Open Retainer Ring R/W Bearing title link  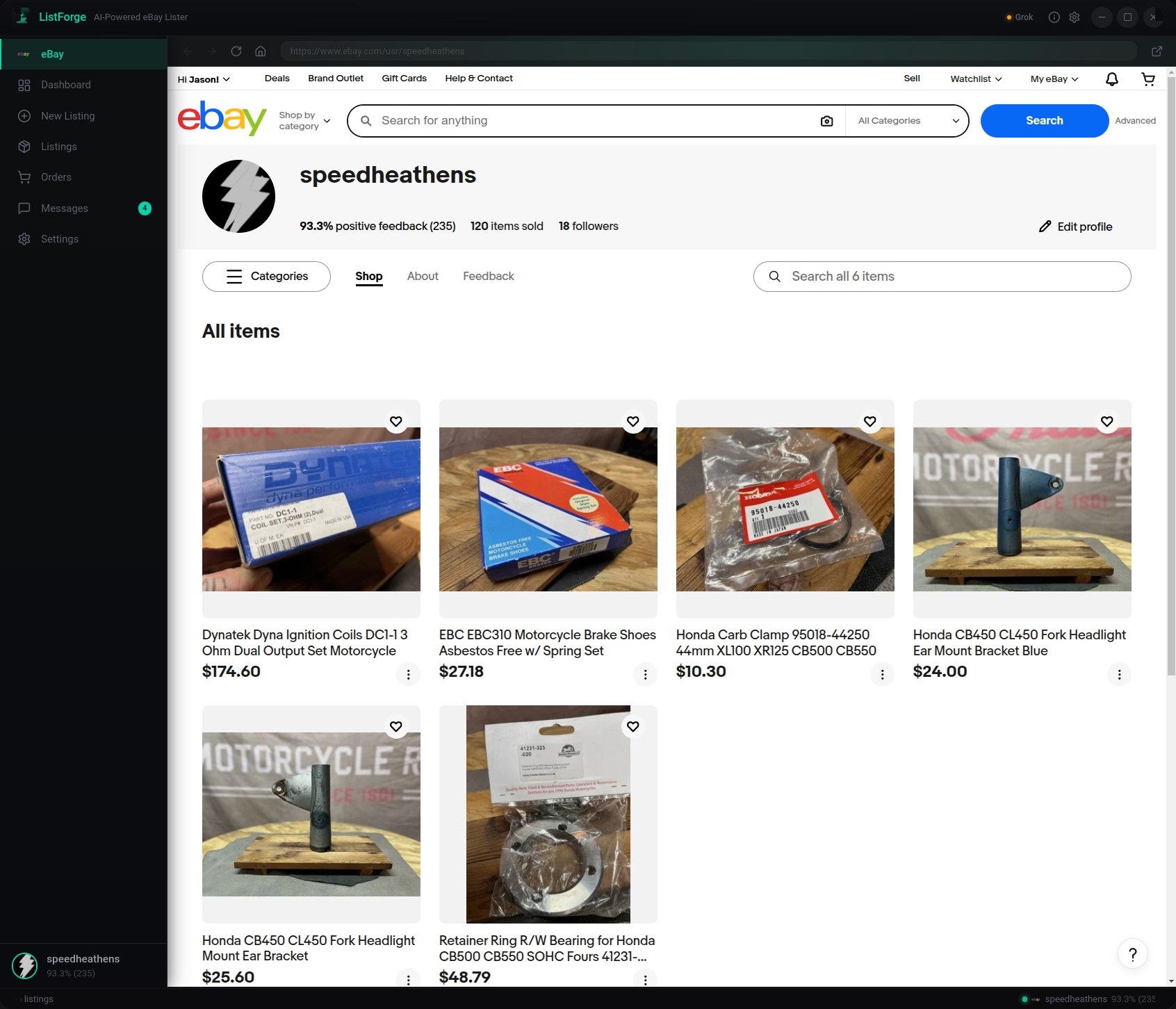pos(547,949)
